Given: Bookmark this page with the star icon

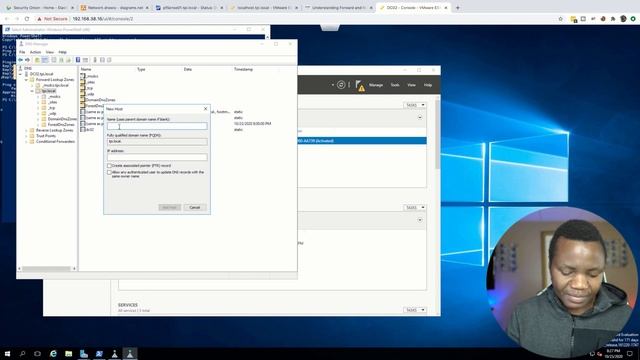Looking at the screenshot, I should [x=560, y=19].
